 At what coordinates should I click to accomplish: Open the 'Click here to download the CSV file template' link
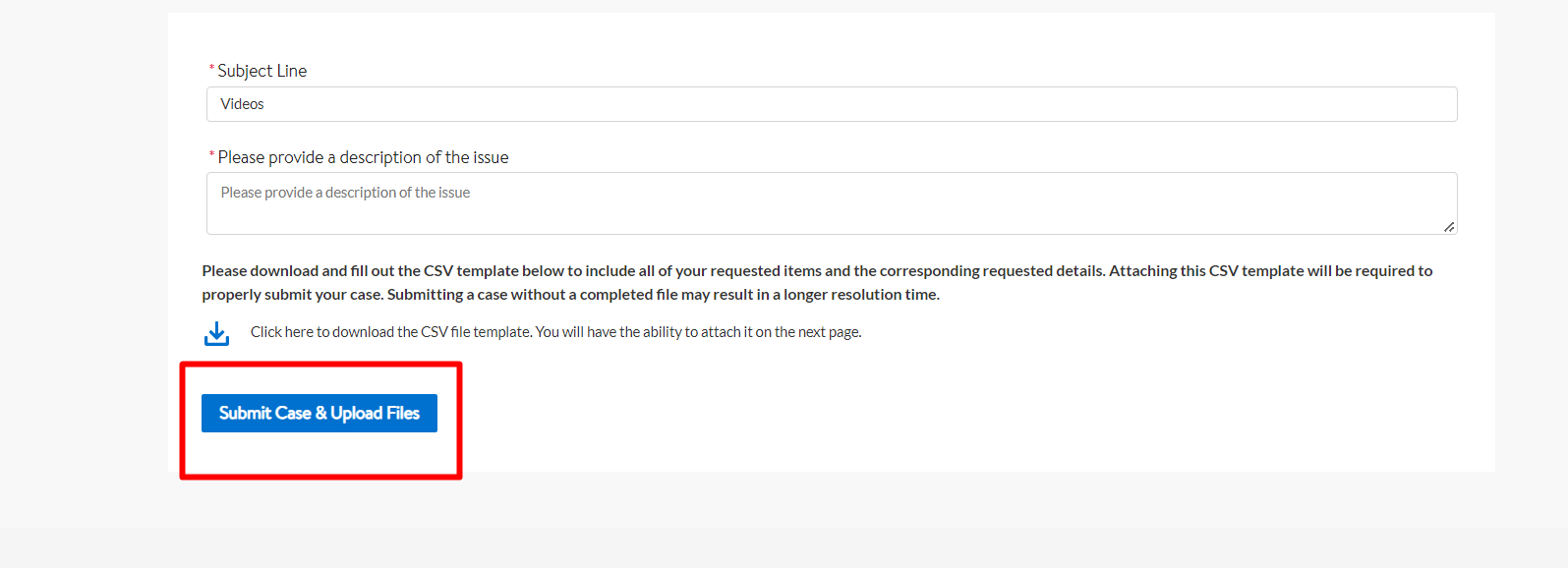point(555,332)
